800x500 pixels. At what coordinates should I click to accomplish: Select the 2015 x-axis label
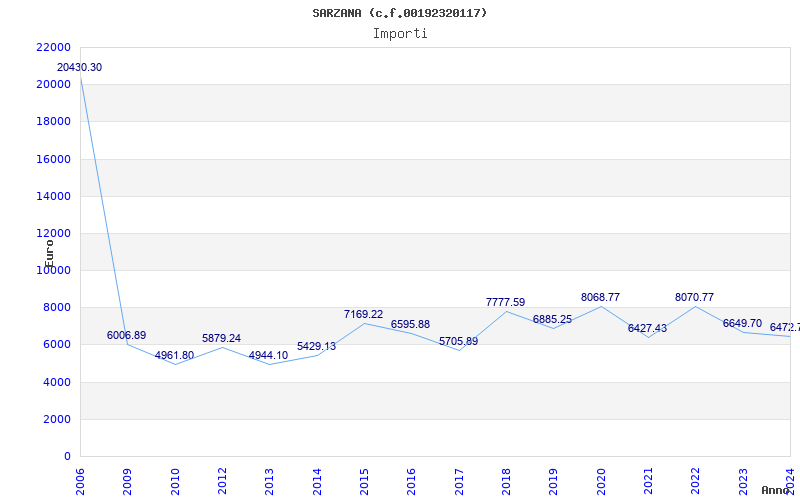tap(364, 482)
